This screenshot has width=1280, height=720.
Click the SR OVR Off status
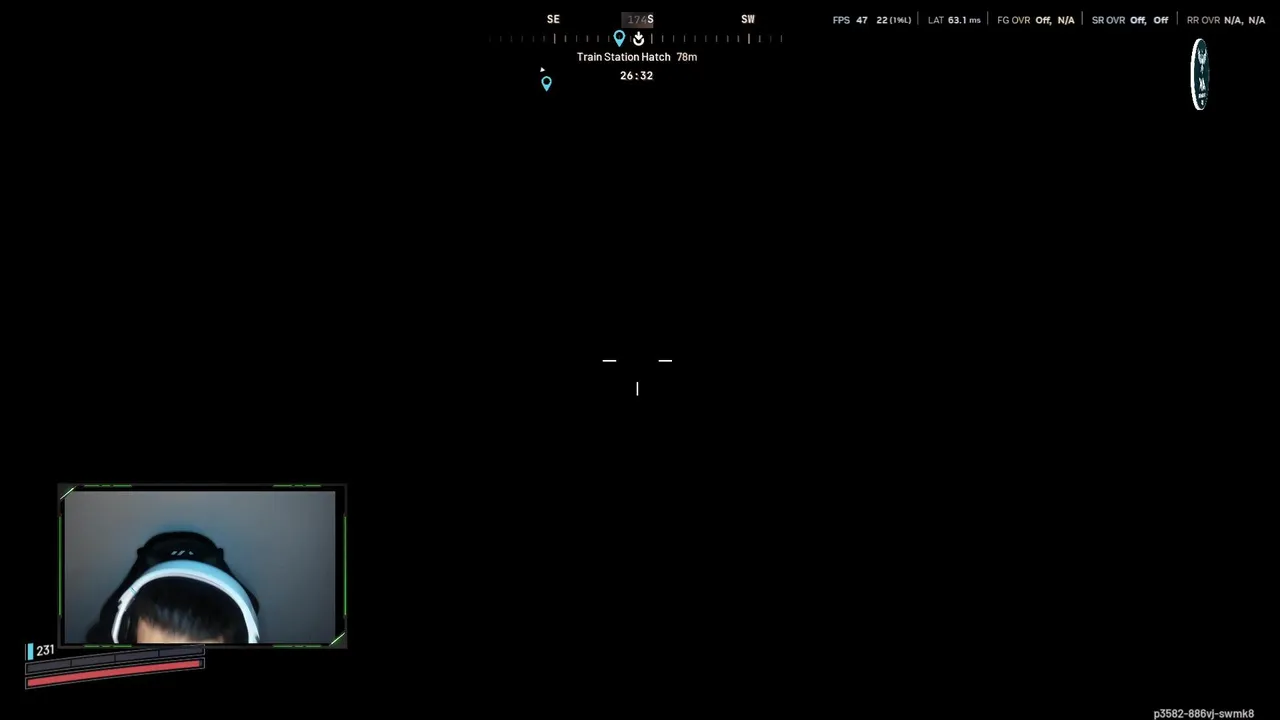[1130, 20]
